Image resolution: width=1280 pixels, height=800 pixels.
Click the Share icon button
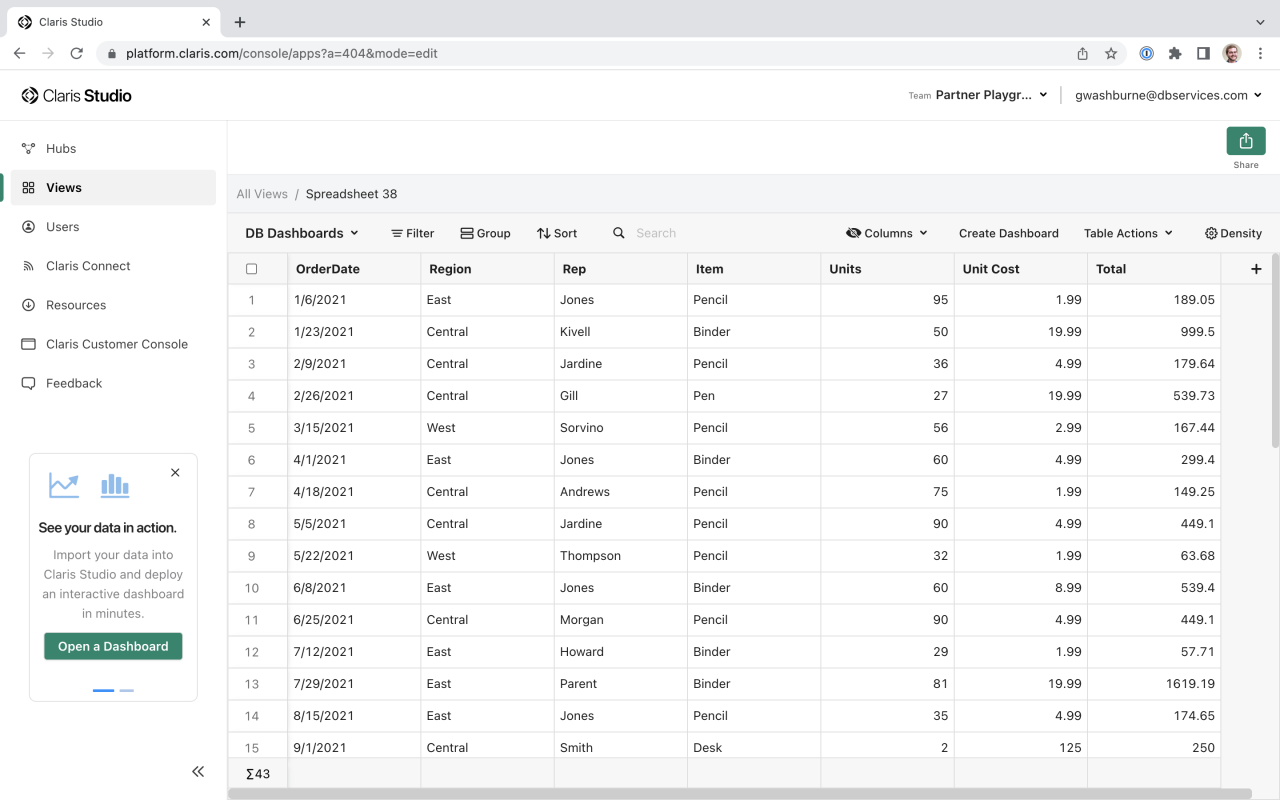1245,141
